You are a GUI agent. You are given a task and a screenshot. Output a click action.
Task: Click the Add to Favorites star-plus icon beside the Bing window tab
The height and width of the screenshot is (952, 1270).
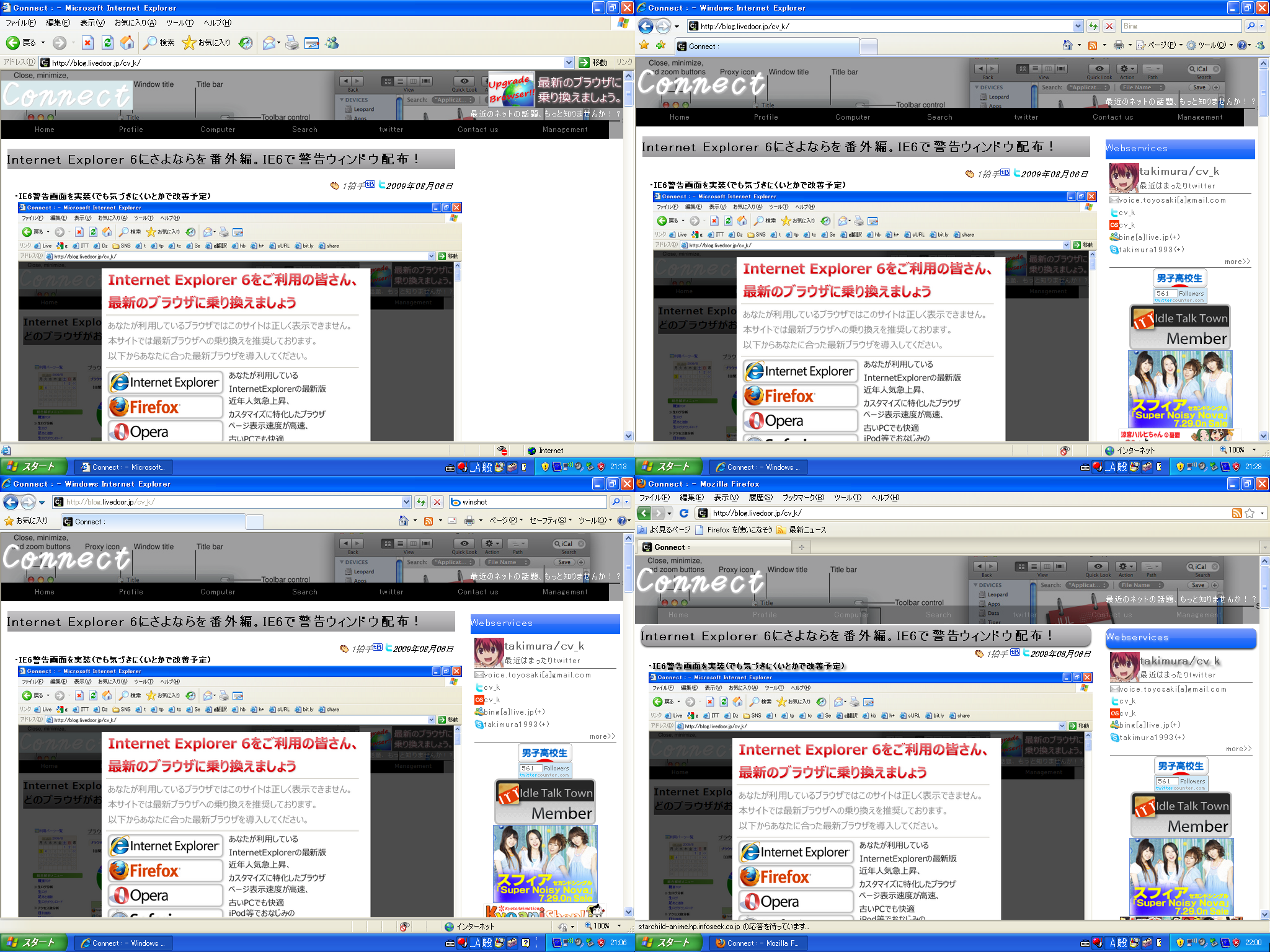[x=660, y=45]
